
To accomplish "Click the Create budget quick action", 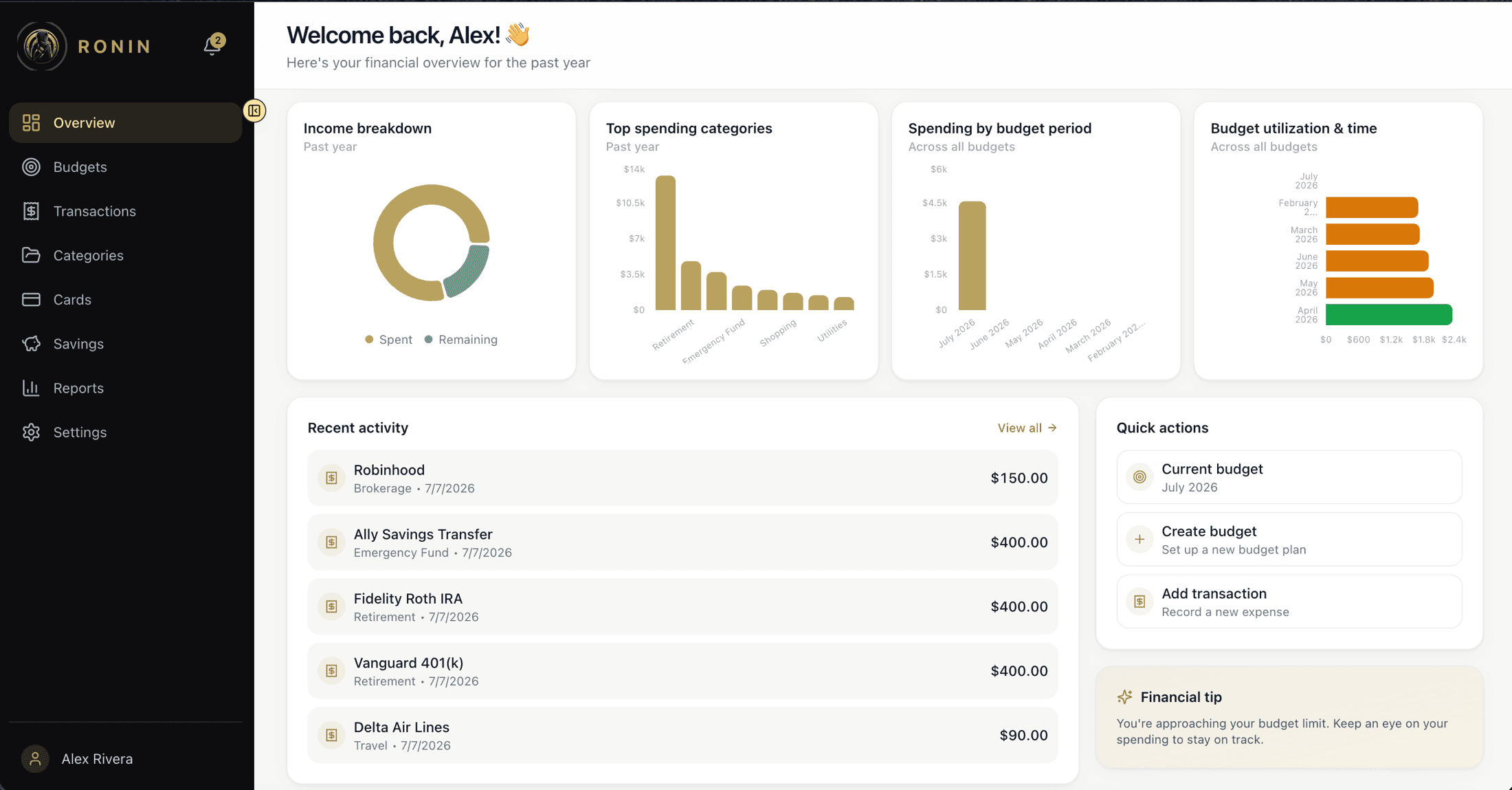I will coord(1289,539).
